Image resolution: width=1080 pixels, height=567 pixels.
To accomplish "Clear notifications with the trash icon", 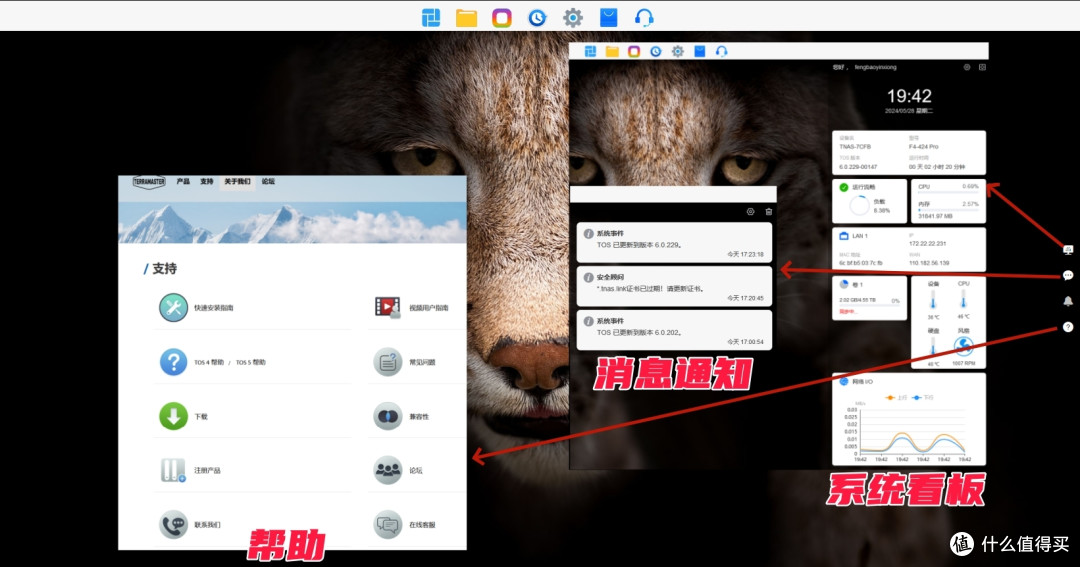I will tap(769, 212).
